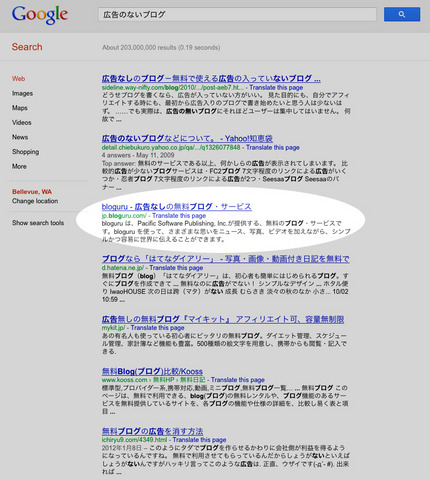Image resolution: width=430 pixels, height=479 pixels.
Task: Click the red Search heading
Action: coord(27,47)
